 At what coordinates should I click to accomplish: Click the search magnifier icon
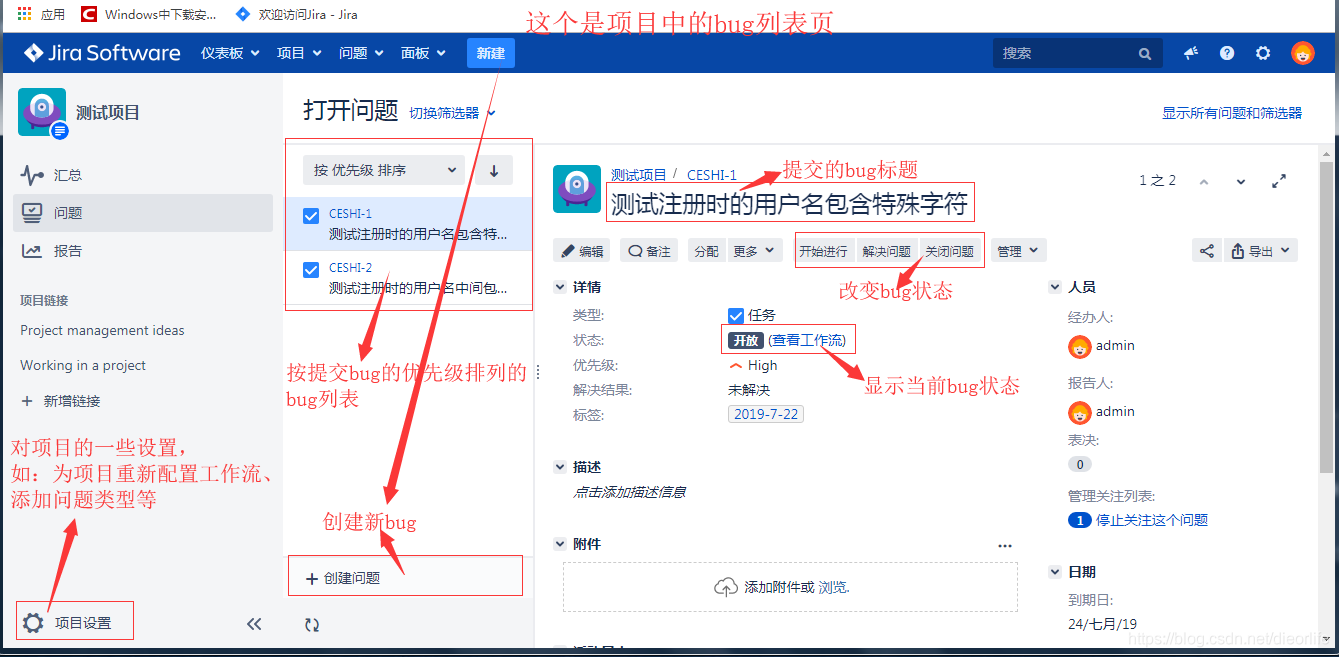1145,54
